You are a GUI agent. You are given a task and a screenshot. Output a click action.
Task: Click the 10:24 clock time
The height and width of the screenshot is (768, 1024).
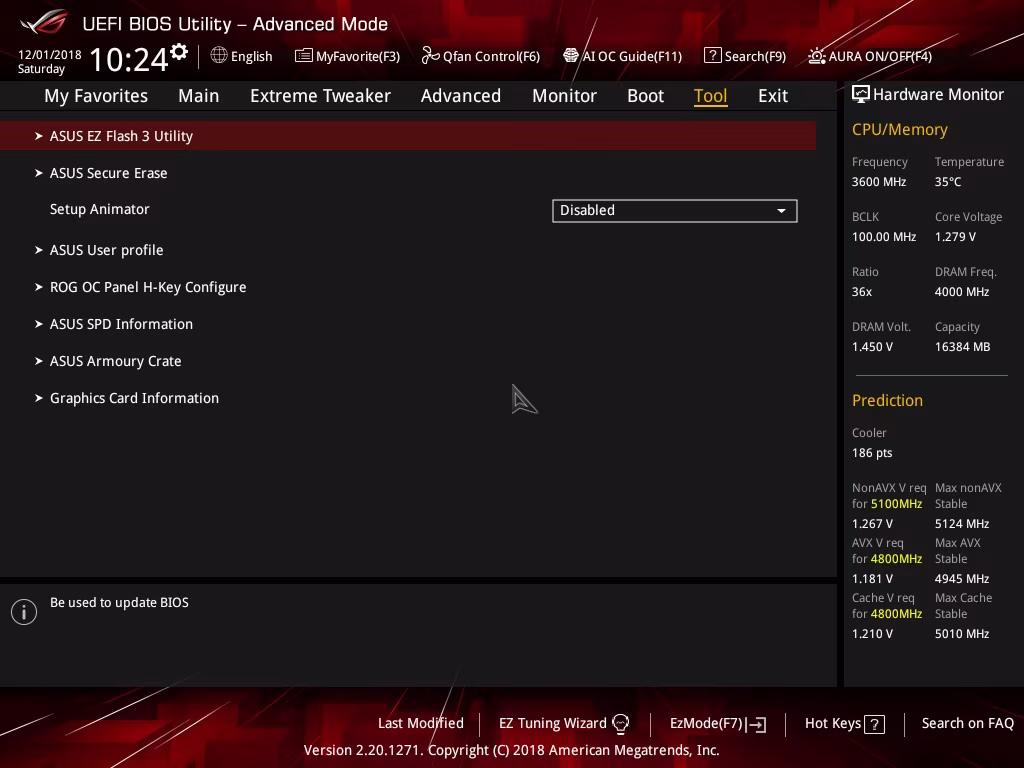tap(129, 60)
